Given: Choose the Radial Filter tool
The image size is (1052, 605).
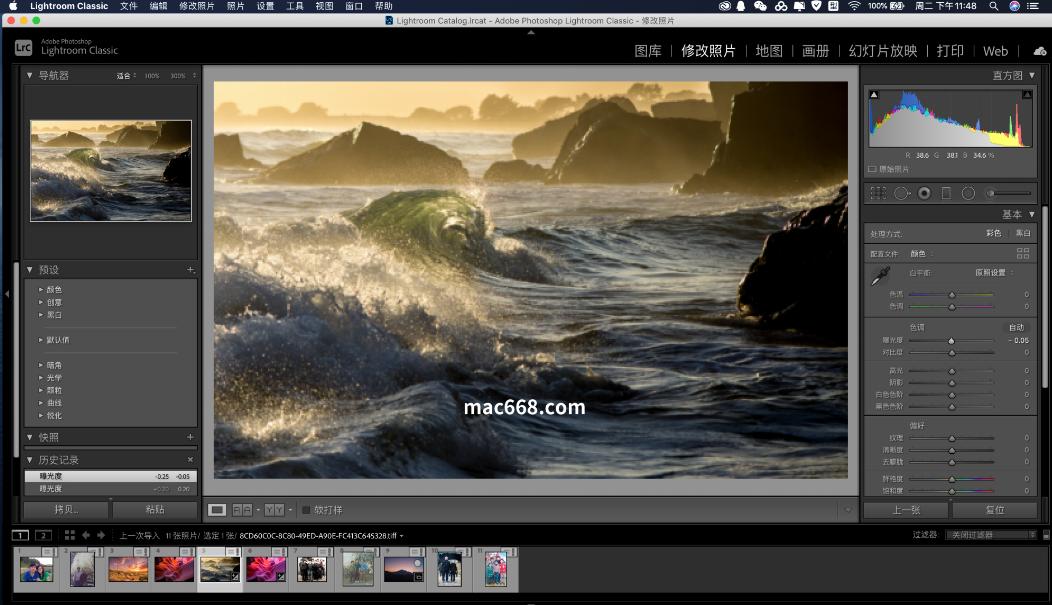Looking at the screenshot, I should (x=968, y=193).
